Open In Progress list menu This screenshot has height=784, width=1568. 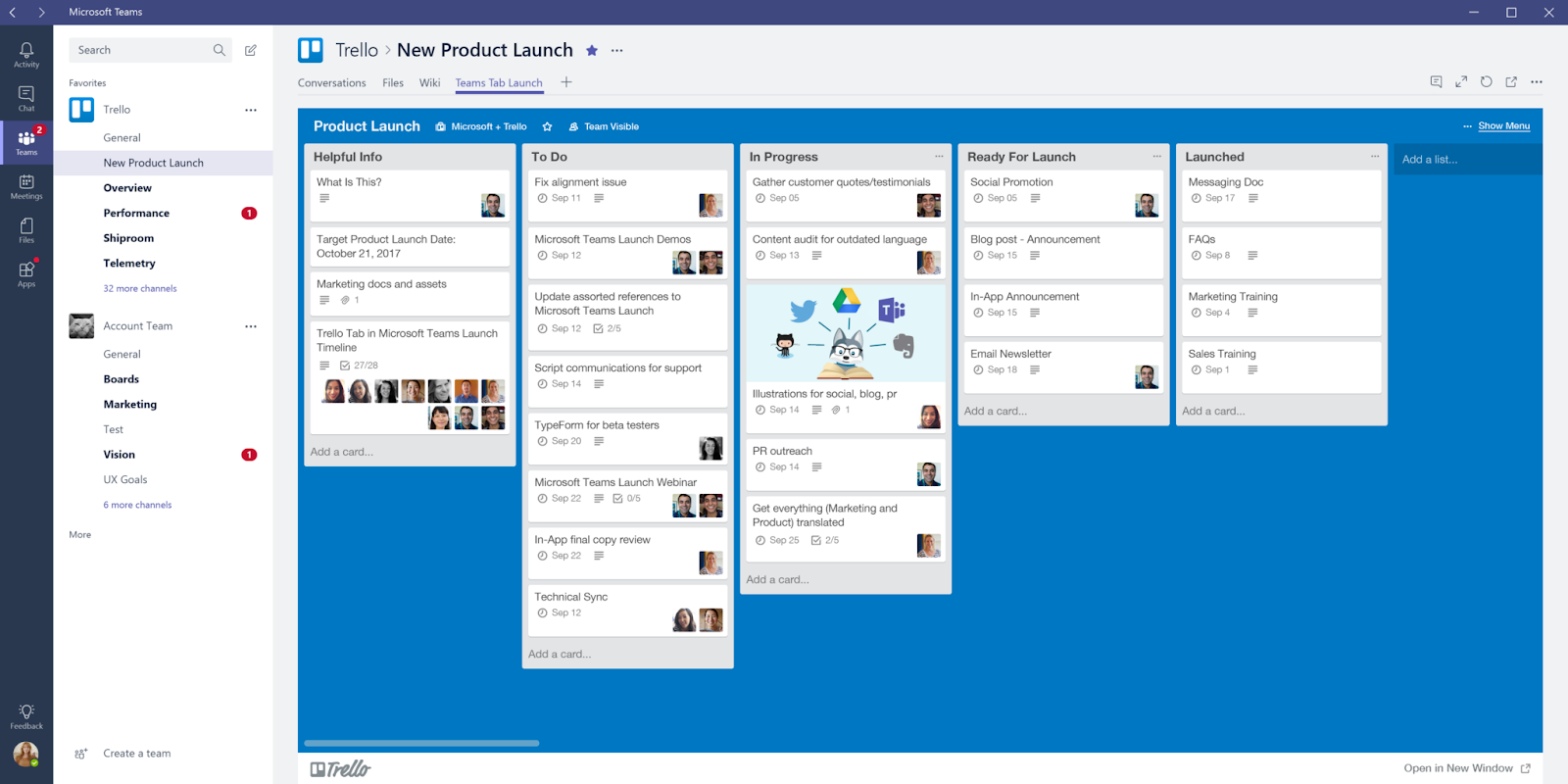tap(939, 157)
